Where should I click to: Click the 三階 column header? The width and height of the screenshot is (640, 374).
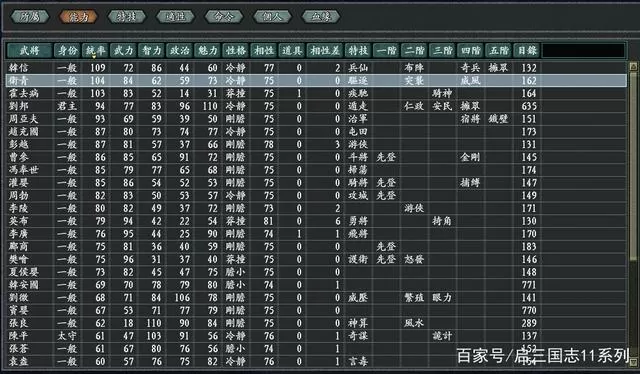(442, 51)
